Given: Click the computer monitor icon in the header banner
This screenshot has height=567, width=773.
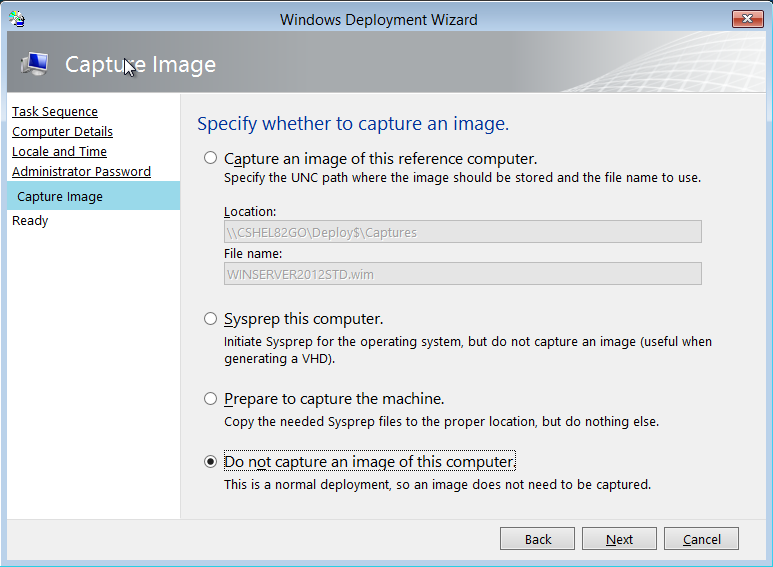Looking at the screenshot, I should click(33, 64).
